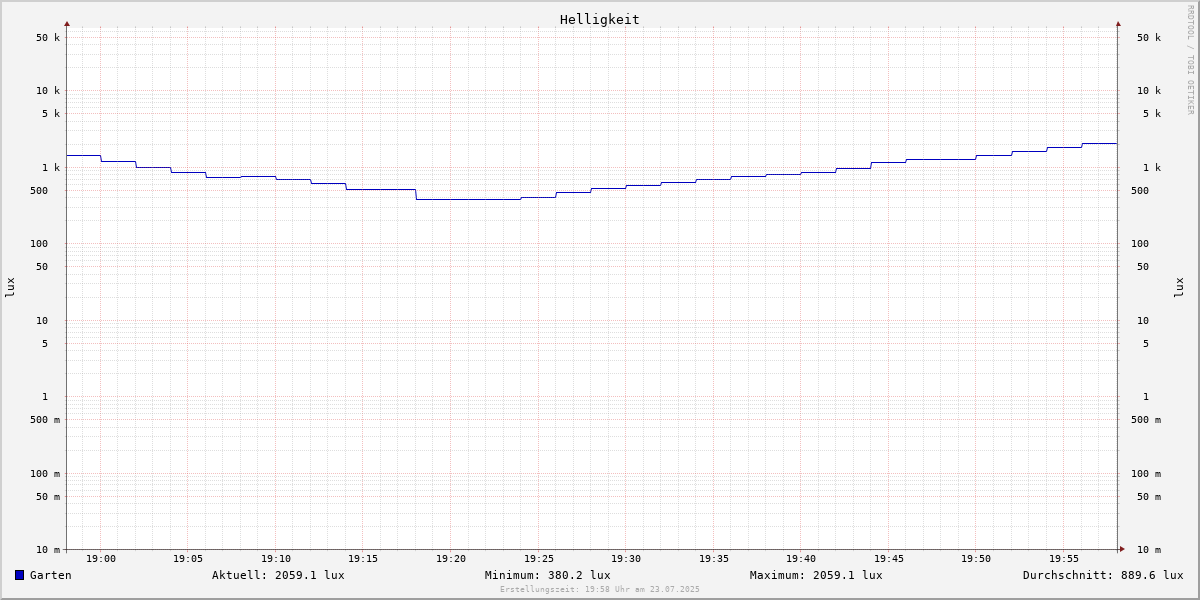This screenshot has height=600, width=1200.
Task: Click the '10 k' label on left axis
Action: pyautogui.click(x=48, y=91)
